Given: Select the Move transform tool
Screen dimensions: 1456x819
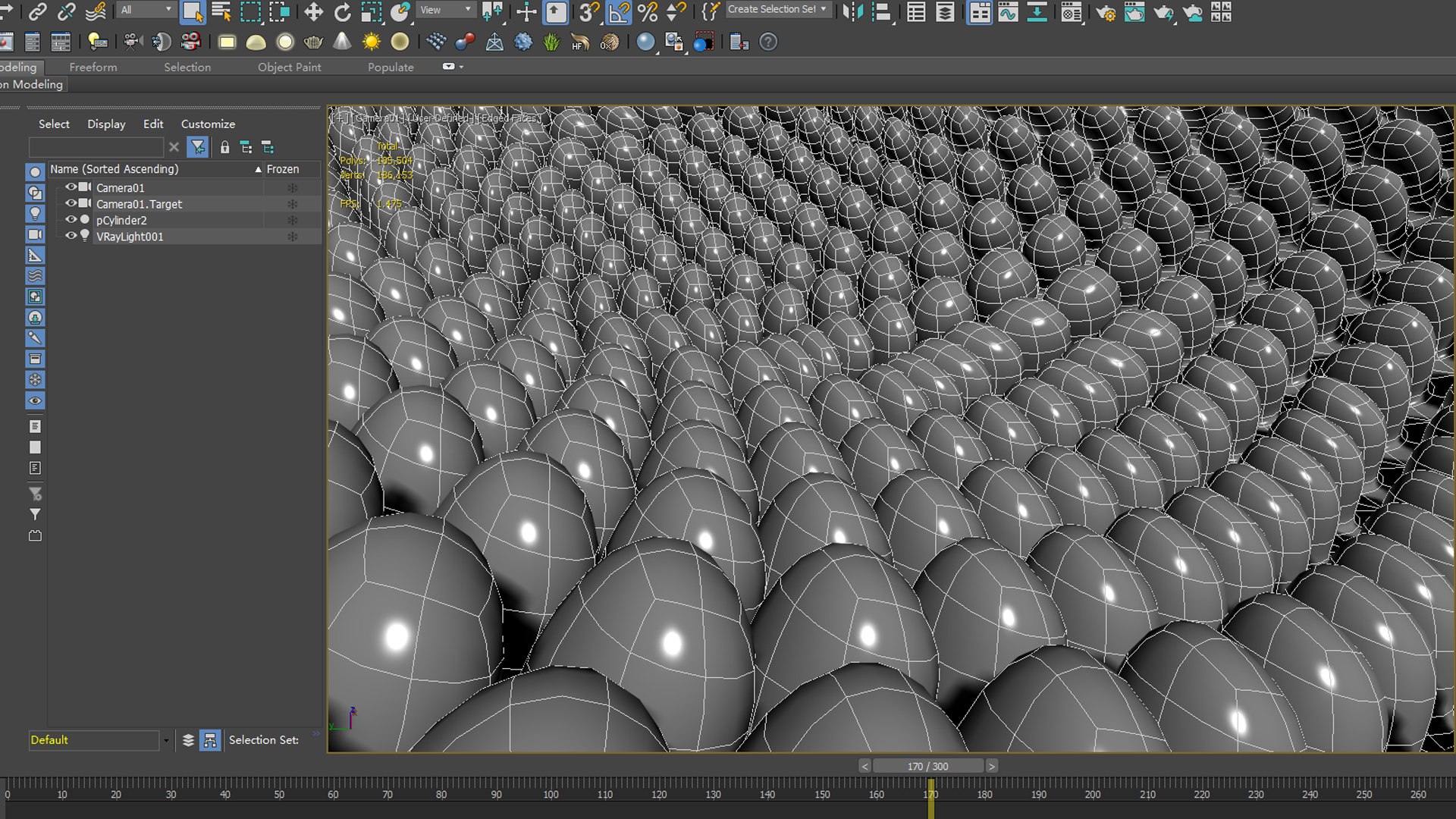Looking at the screenshot, I should 313,11.
